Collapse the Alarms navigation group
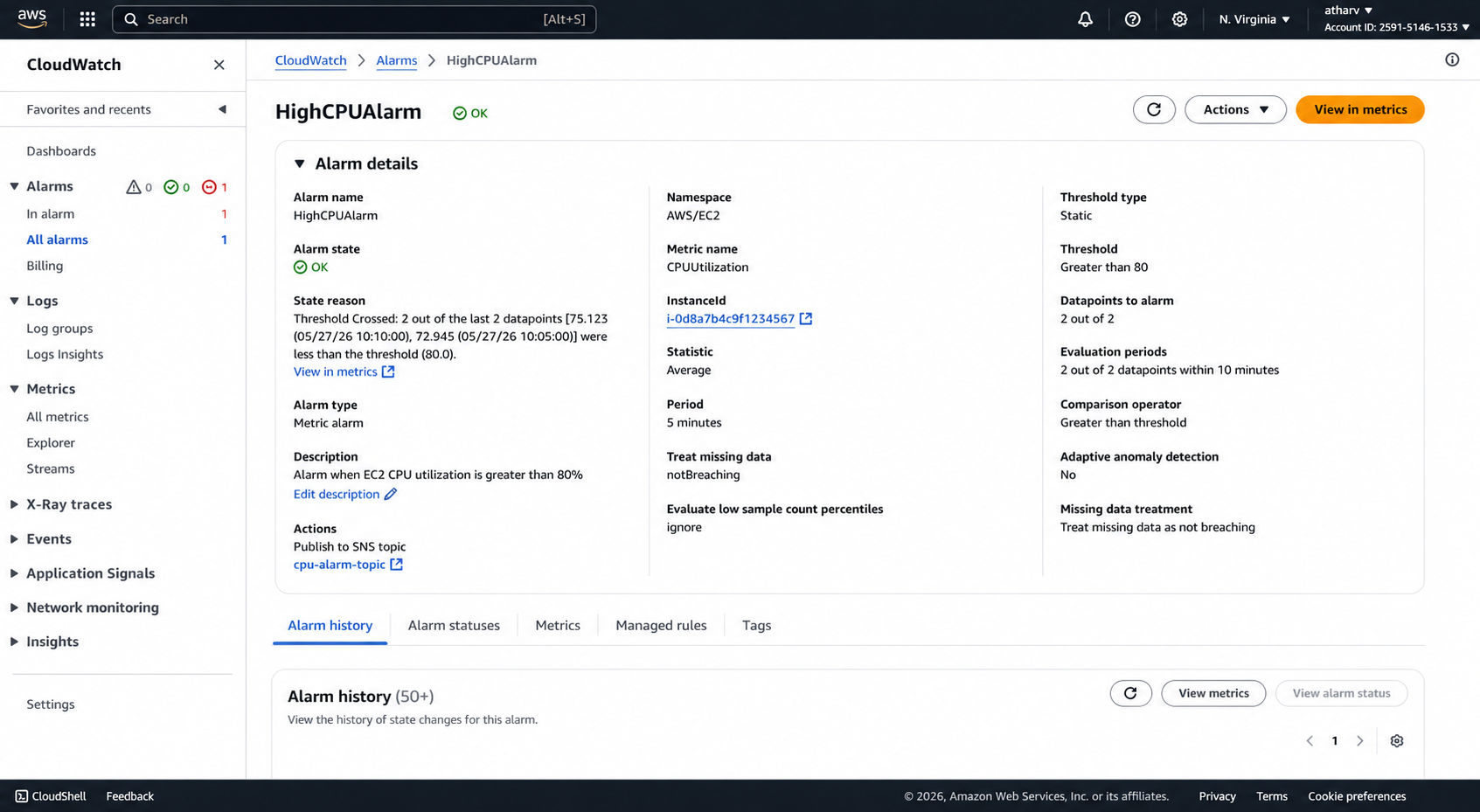1480x812 pixels. [x=15, y=186]
